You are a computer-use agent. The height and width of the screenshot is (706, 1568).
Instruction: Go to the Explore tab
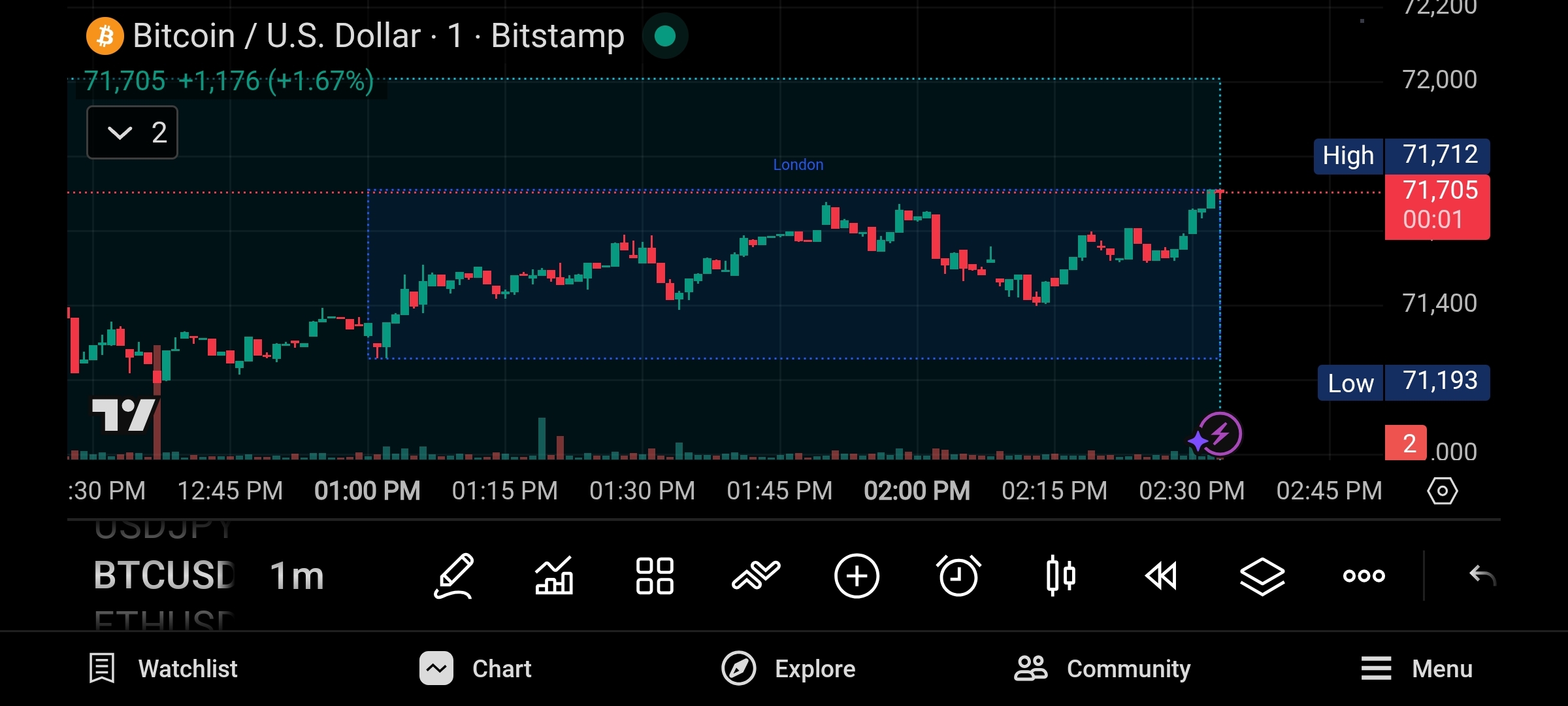pyautogui.click(x=789, y=669)
